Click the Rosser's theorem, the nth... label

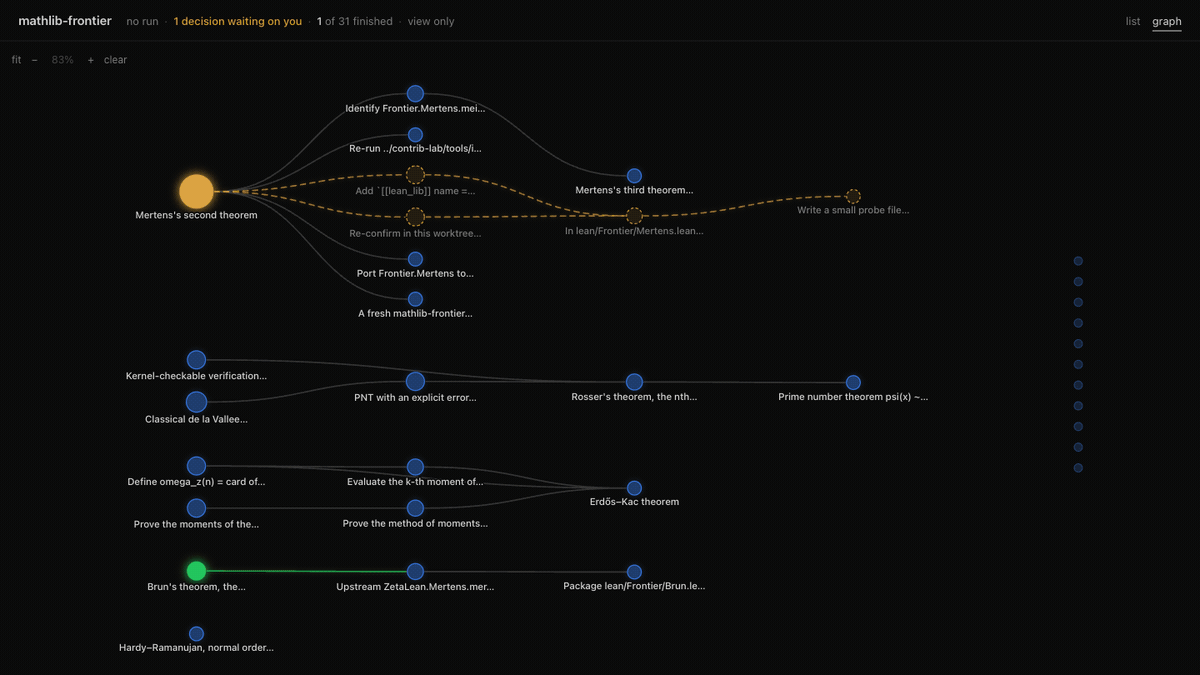[x=634, y=397]
